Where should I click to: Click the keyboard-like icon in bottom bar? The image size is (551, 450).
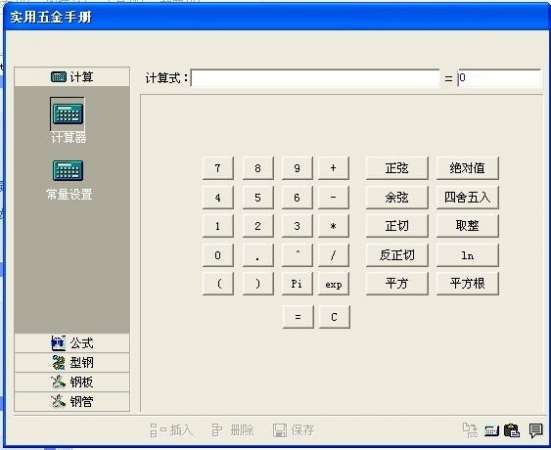[x=491, y=430]
